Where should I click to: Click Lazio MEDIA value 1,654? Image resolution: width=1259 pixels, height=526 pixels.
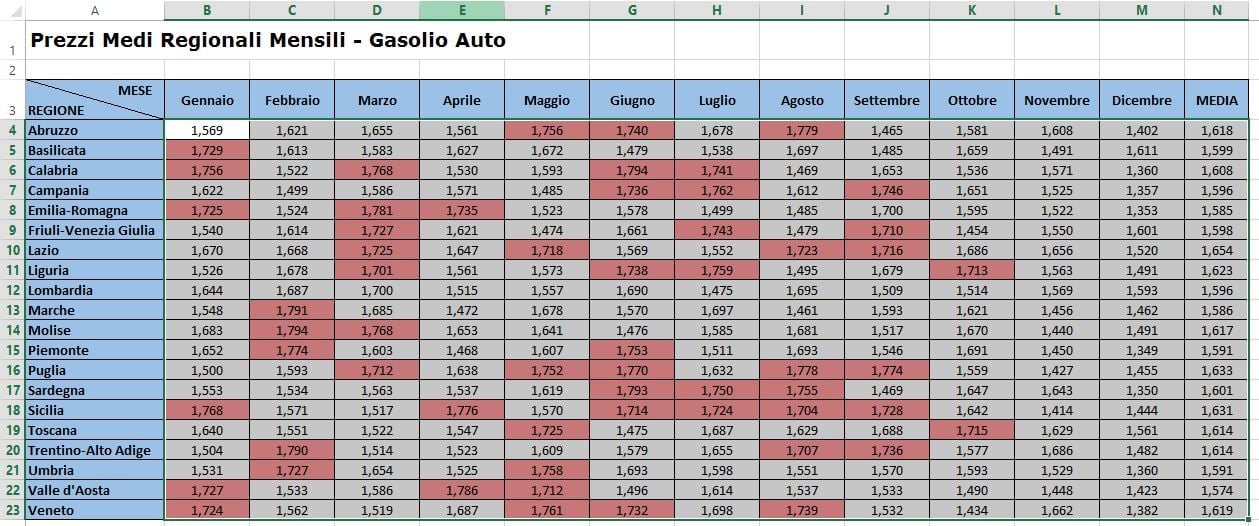[x=1217, y=250]
